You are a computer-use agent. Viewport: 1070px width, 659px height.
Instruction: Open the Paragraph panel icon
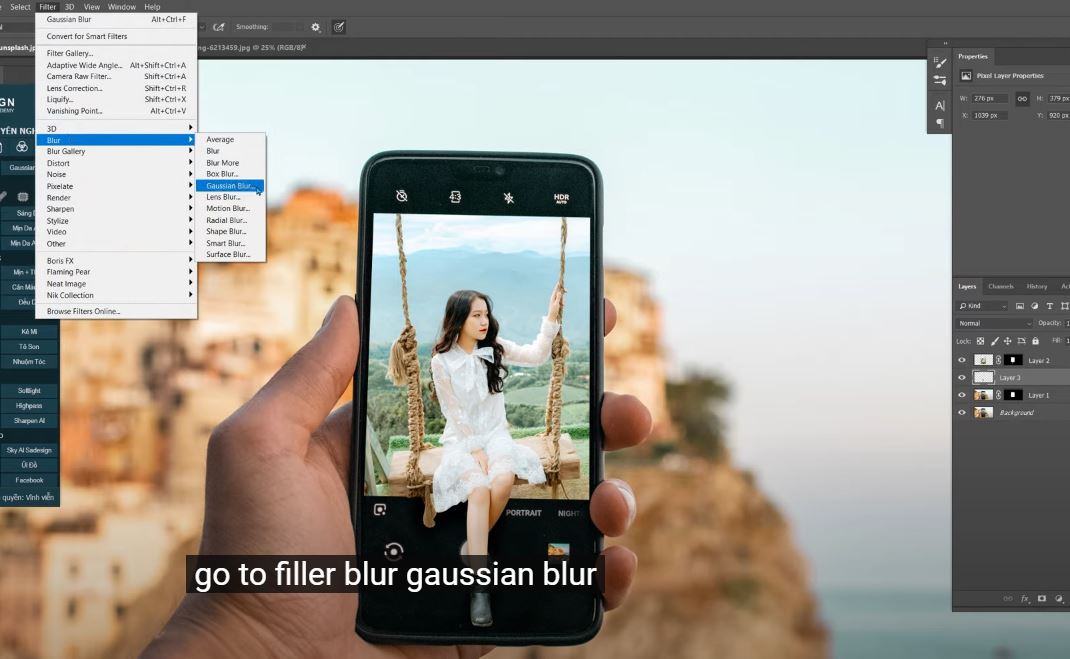pyautogui.click(x=940, y=123)
